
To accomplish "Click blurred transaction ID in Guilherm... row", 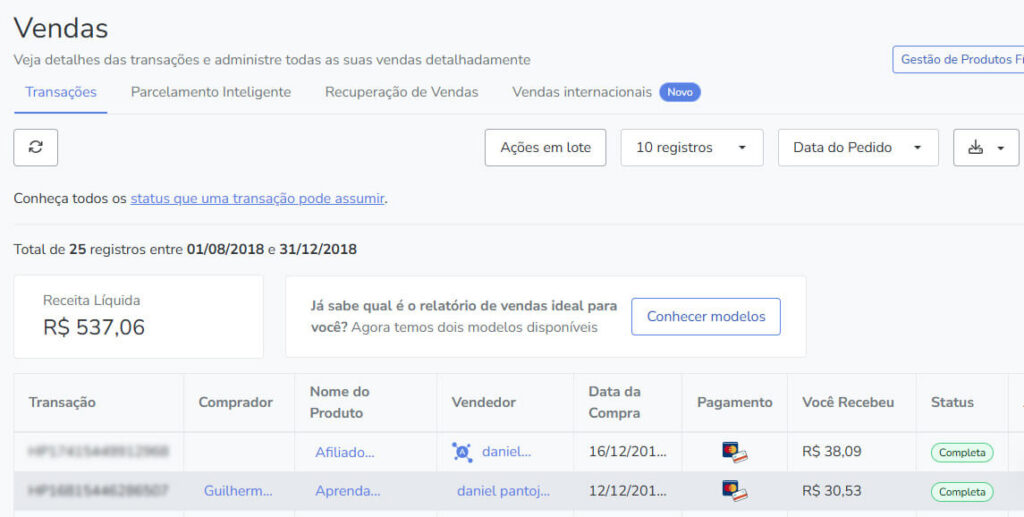I will tap(99, 490).
